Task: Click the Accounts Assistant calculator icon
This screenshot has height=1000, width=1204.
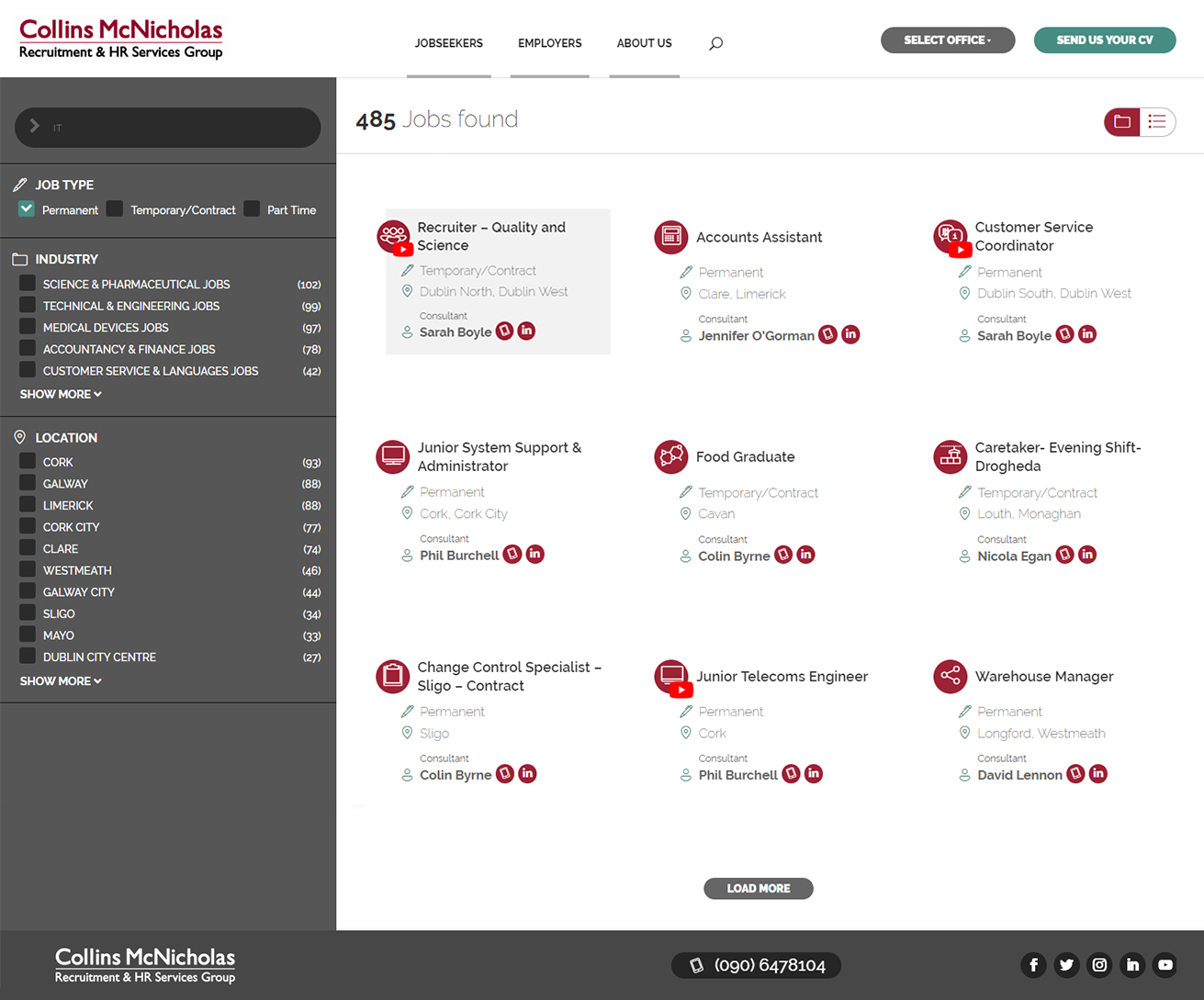Action: click(671, 237)
